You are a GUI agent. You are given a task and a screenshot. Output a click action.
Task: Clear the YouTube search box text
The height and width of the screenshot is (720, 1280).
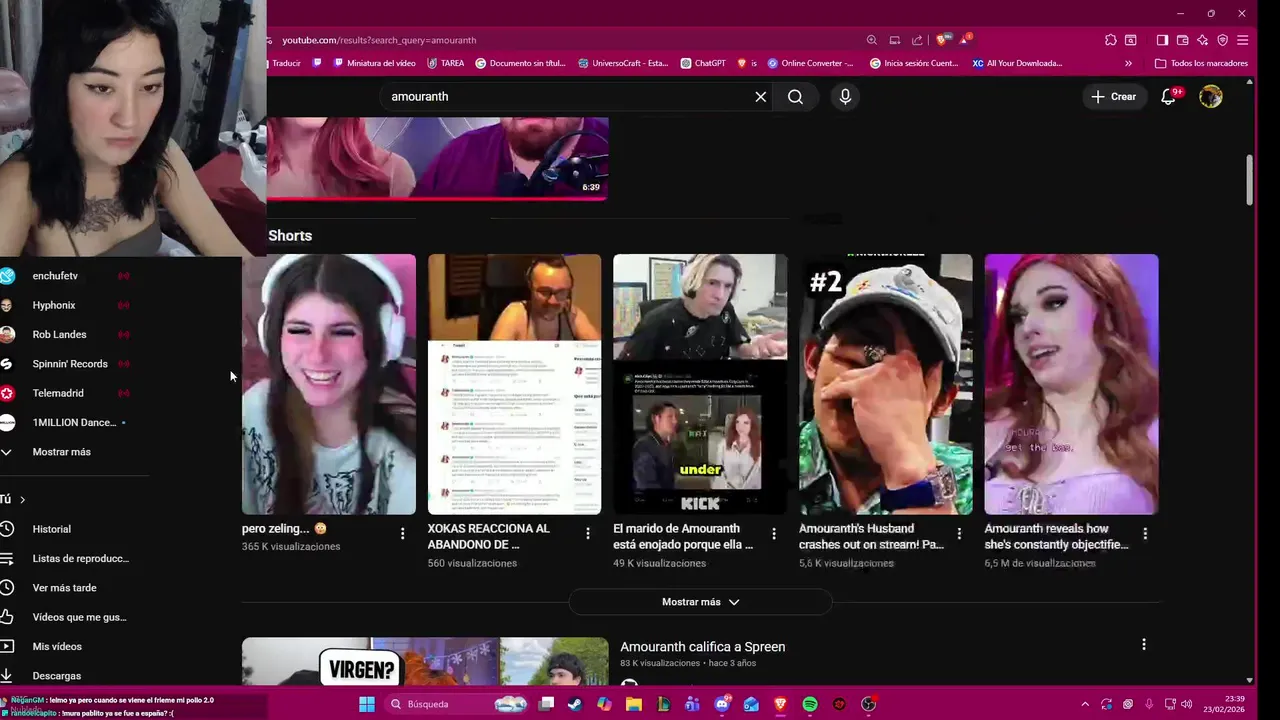[x=760, y=97]
